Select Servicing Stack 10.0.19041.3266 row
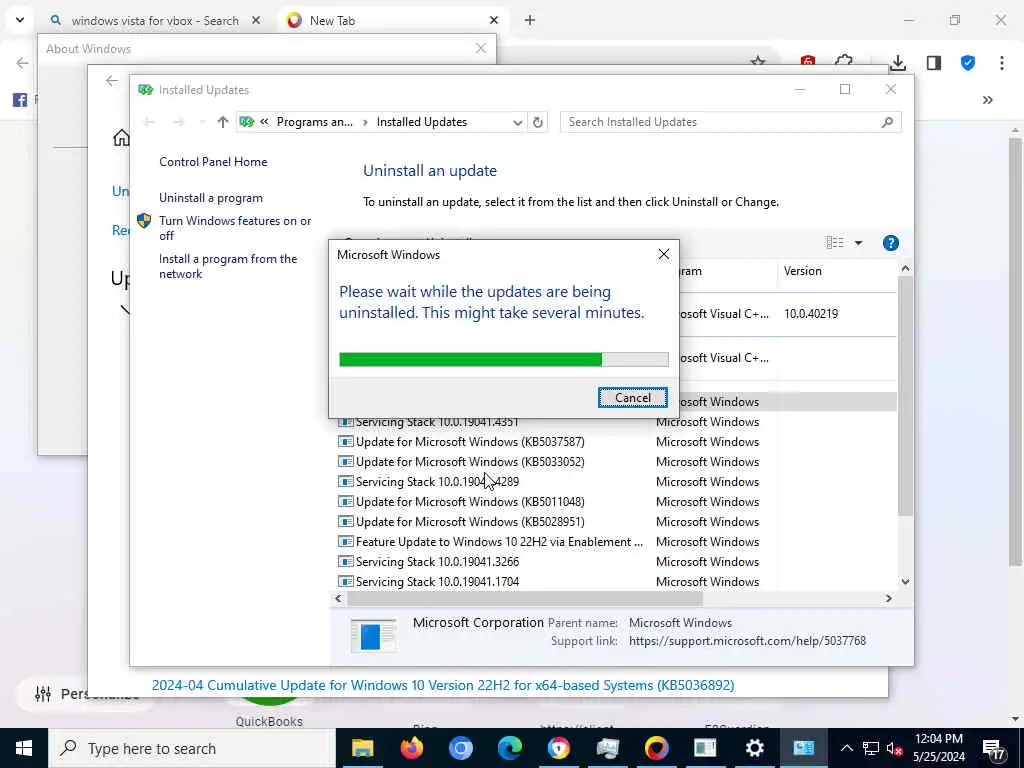 click(x=616, y=562)
